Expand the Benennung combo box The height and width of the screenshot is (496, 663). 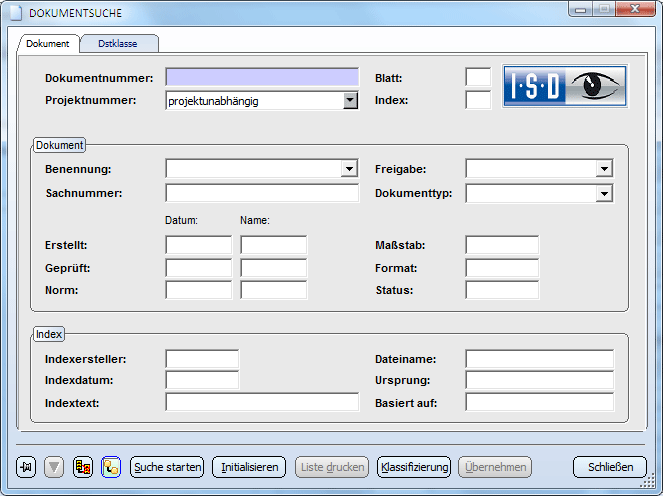[x=349, y=169]
